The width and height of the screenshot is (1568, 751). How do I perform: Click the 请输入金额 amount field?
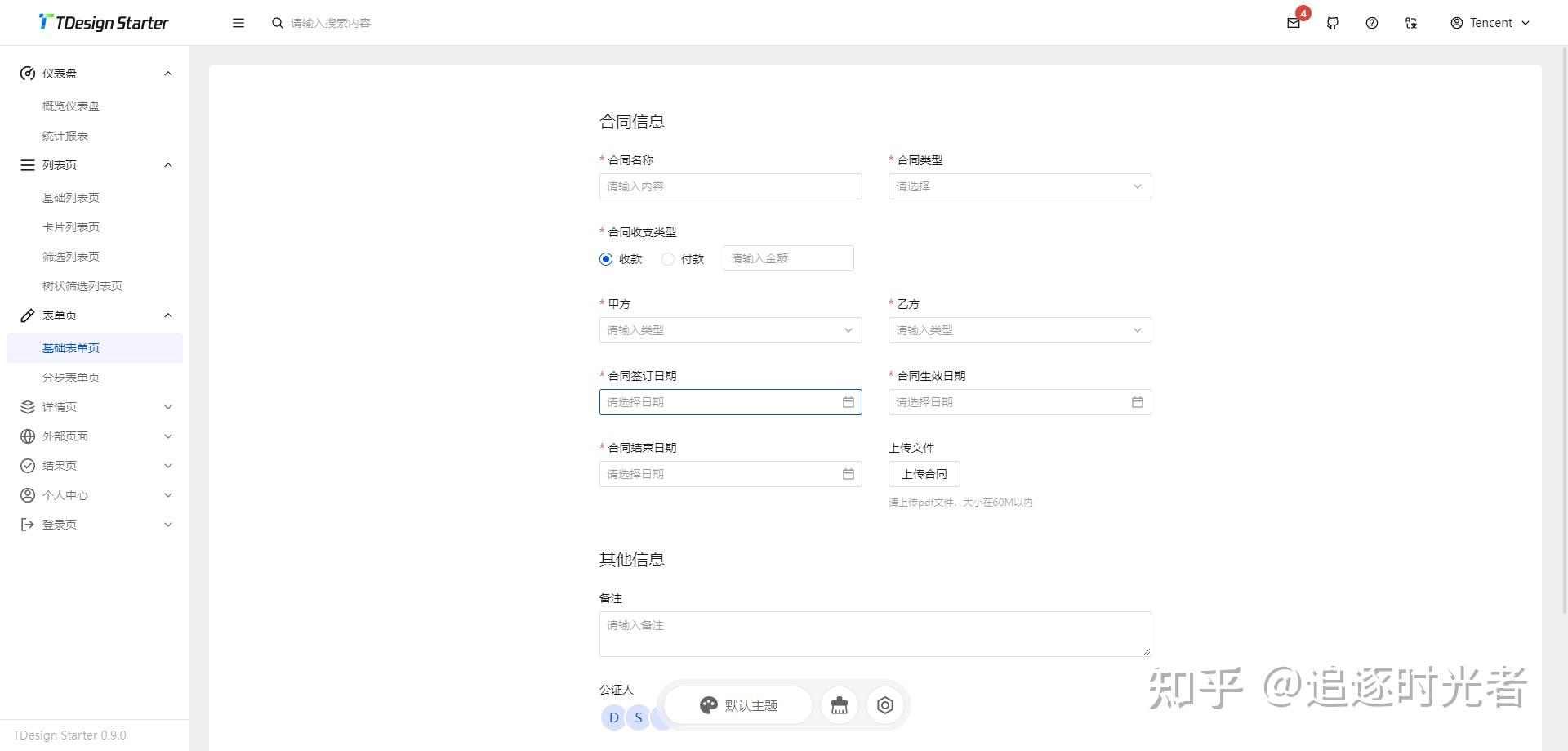point(789,258)
